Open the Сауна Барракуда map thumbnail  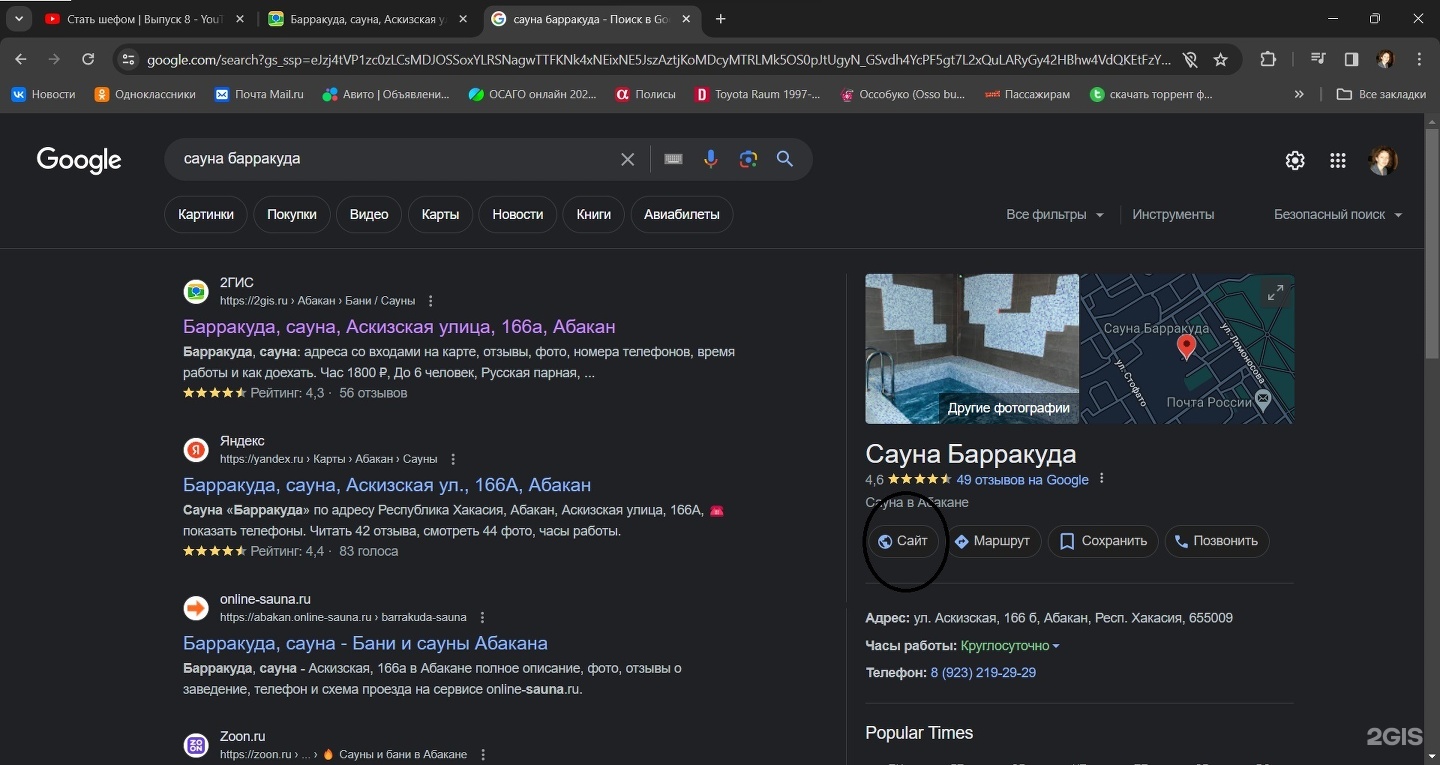(x=1187, y=349)
